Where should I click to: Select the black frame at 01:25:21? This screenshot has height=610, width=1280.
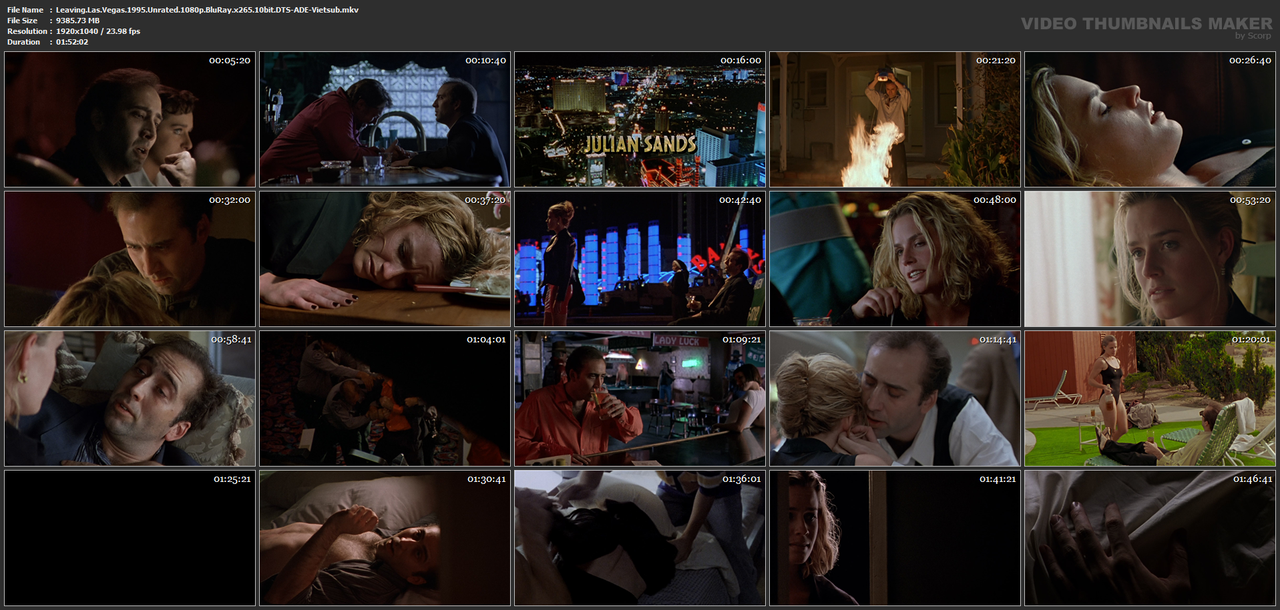(130, 537)
